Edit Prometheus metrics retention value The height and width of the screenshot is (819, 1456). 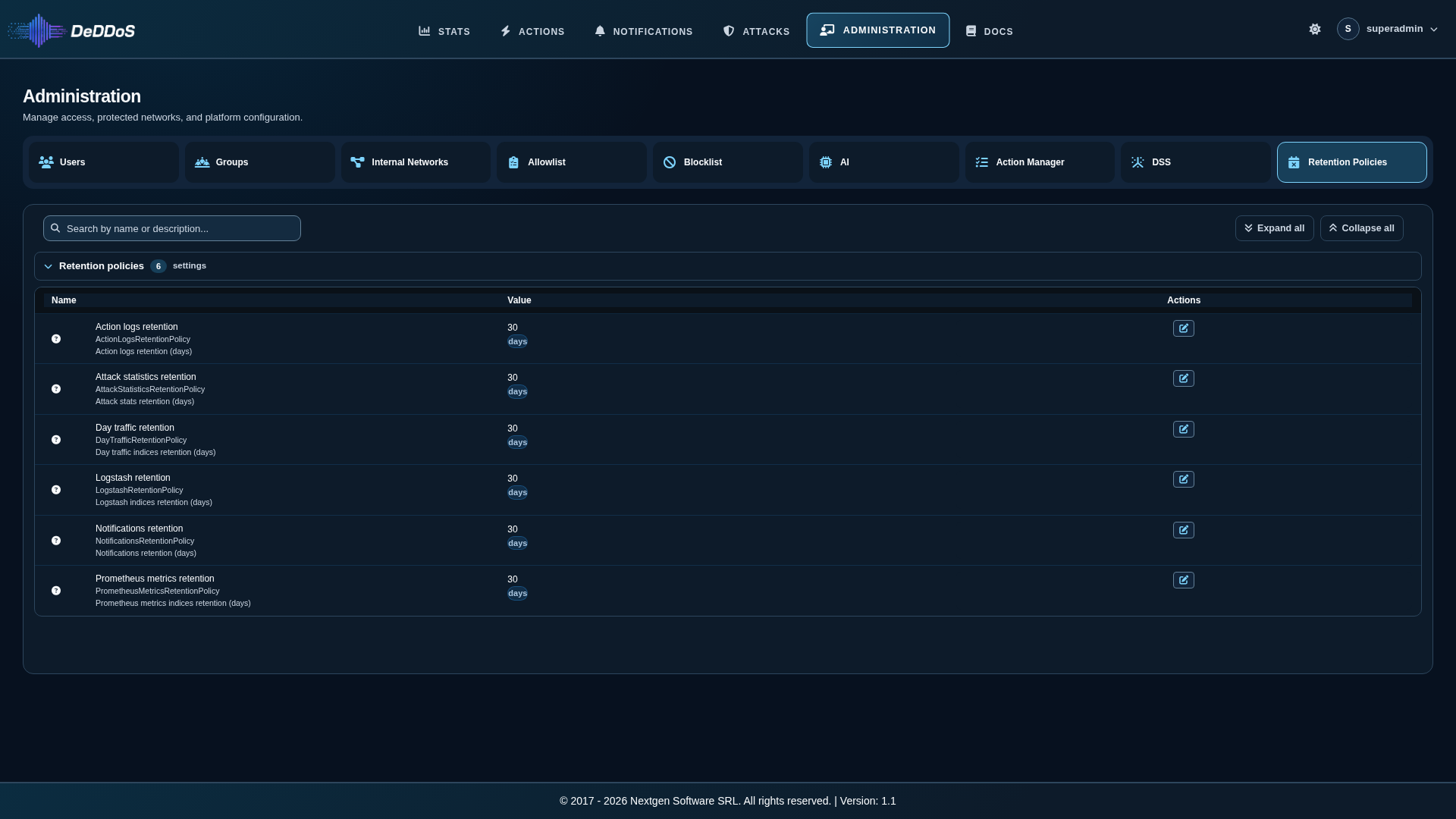(x=1183, y=580)
